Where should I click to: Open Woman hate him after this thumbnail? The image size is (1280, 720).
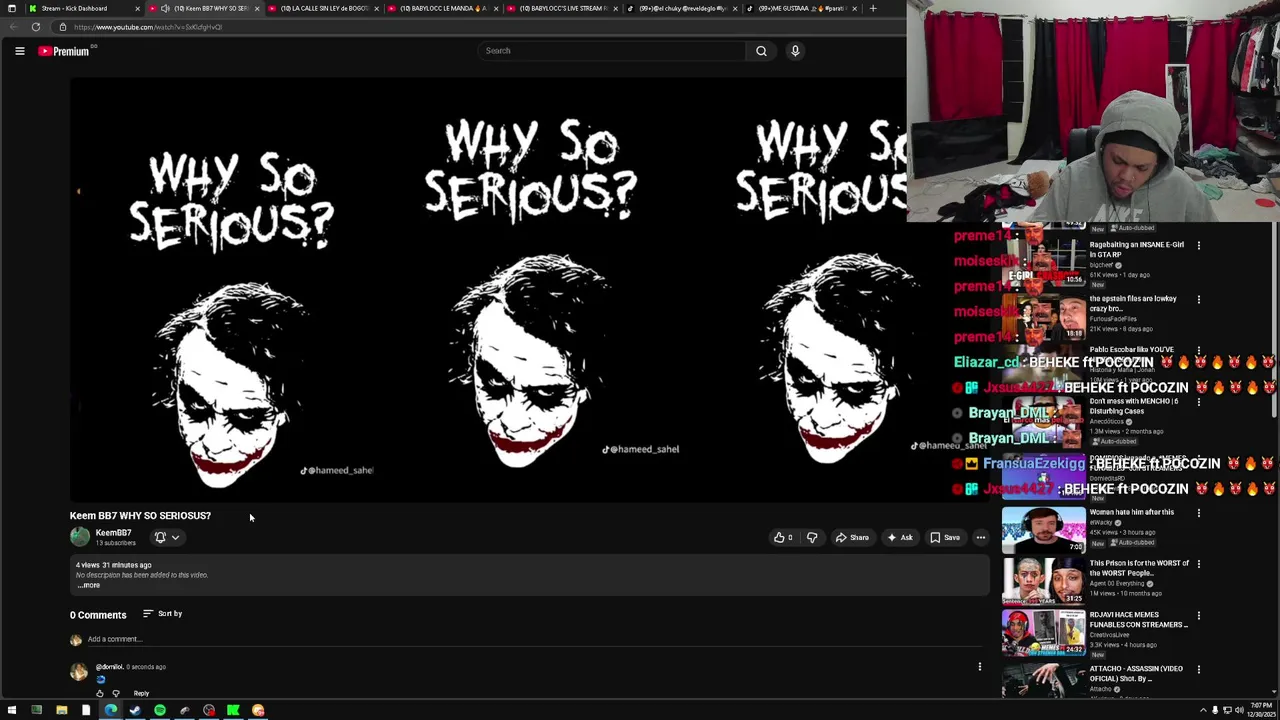tap(1043, 530)
